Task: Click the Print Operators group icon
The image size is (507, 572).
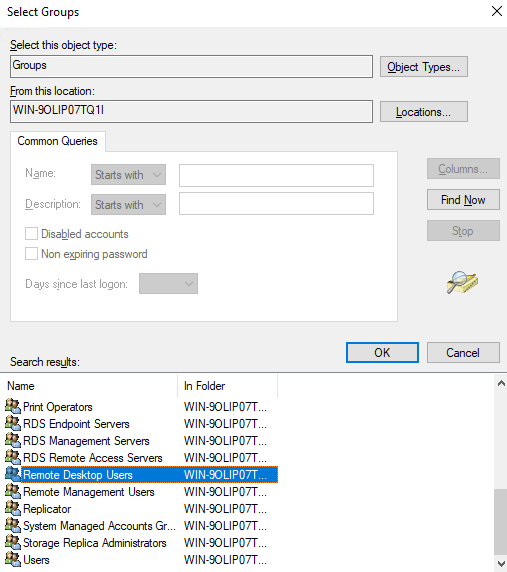Action: click(13, 406)
